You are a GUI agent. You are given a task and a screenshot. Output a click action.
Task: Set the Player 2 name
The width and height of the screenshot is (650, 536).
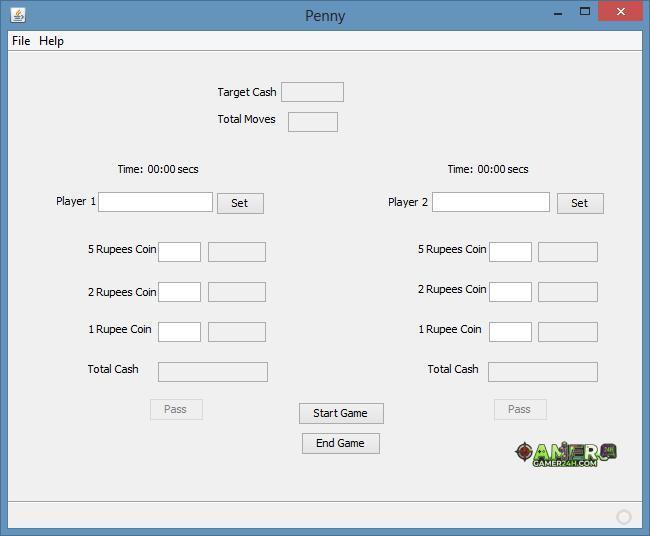[x=580, y=203]
